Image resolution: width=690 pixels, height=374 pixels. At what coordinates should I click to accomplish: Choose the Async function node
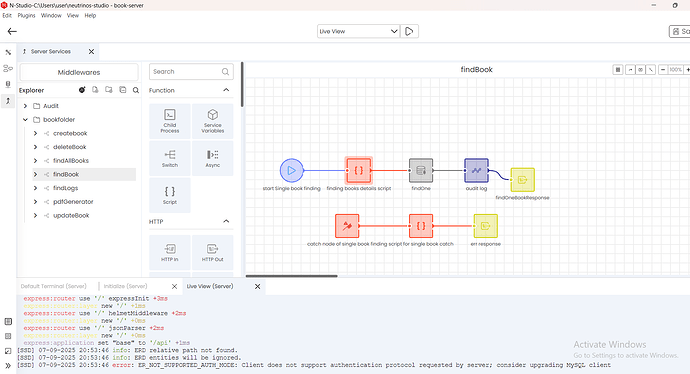(213, 158)
